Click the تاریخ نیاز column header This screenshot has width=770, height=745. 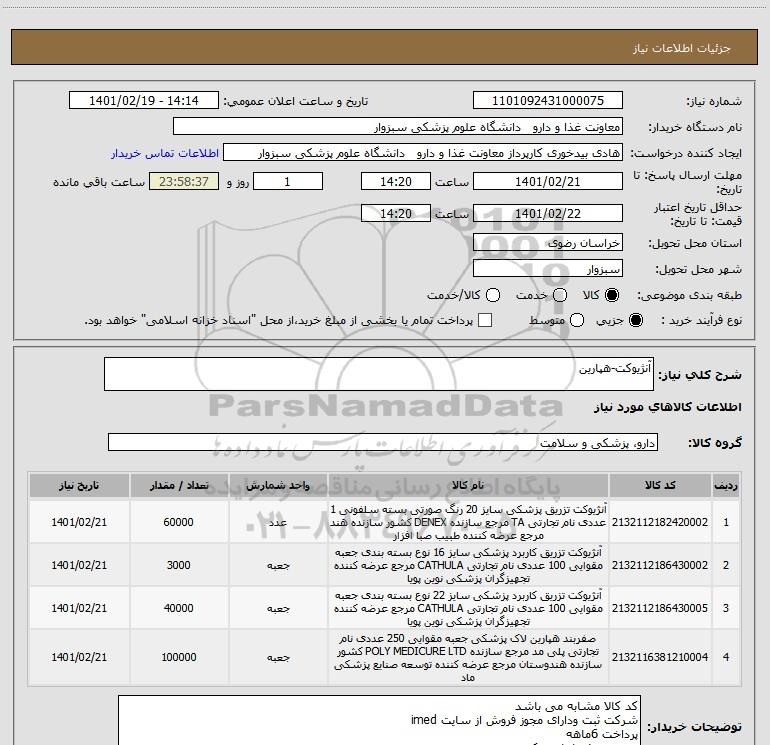79,485
